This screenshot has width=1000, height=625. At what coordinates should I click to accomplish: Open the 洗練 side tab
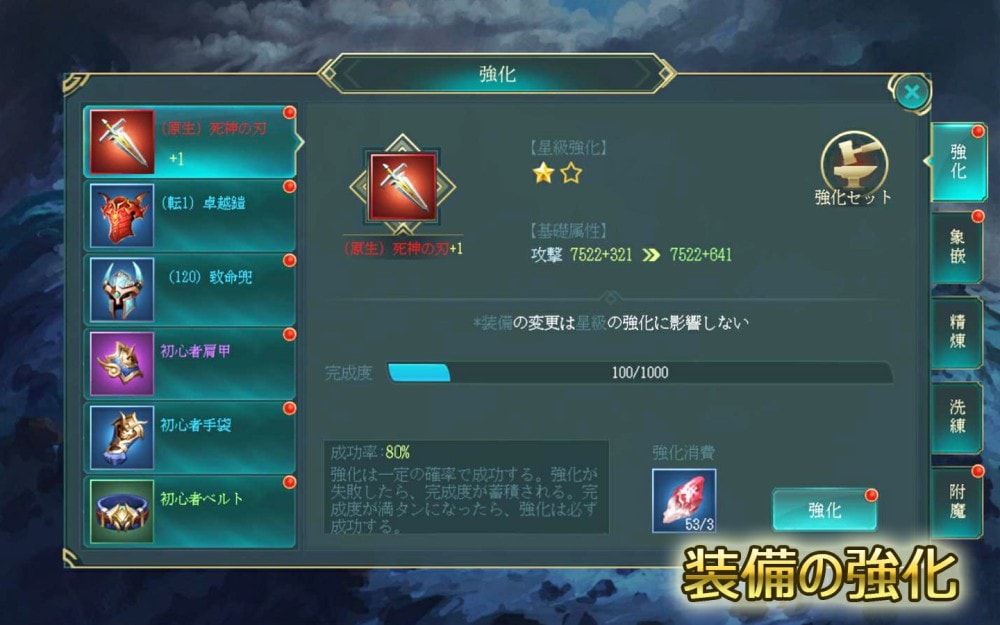tap(957, 417)
